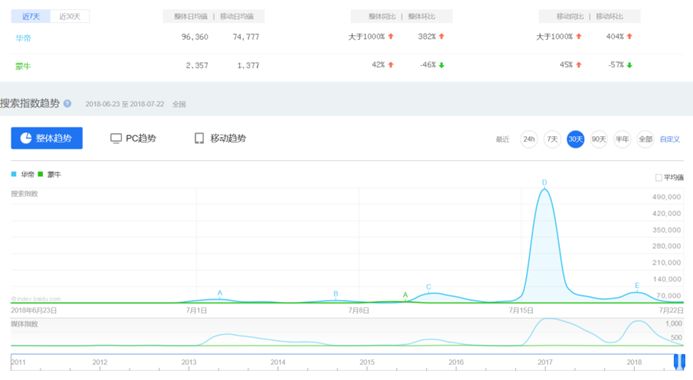Click the 382% value in 华帝 row

coord(427,36)
